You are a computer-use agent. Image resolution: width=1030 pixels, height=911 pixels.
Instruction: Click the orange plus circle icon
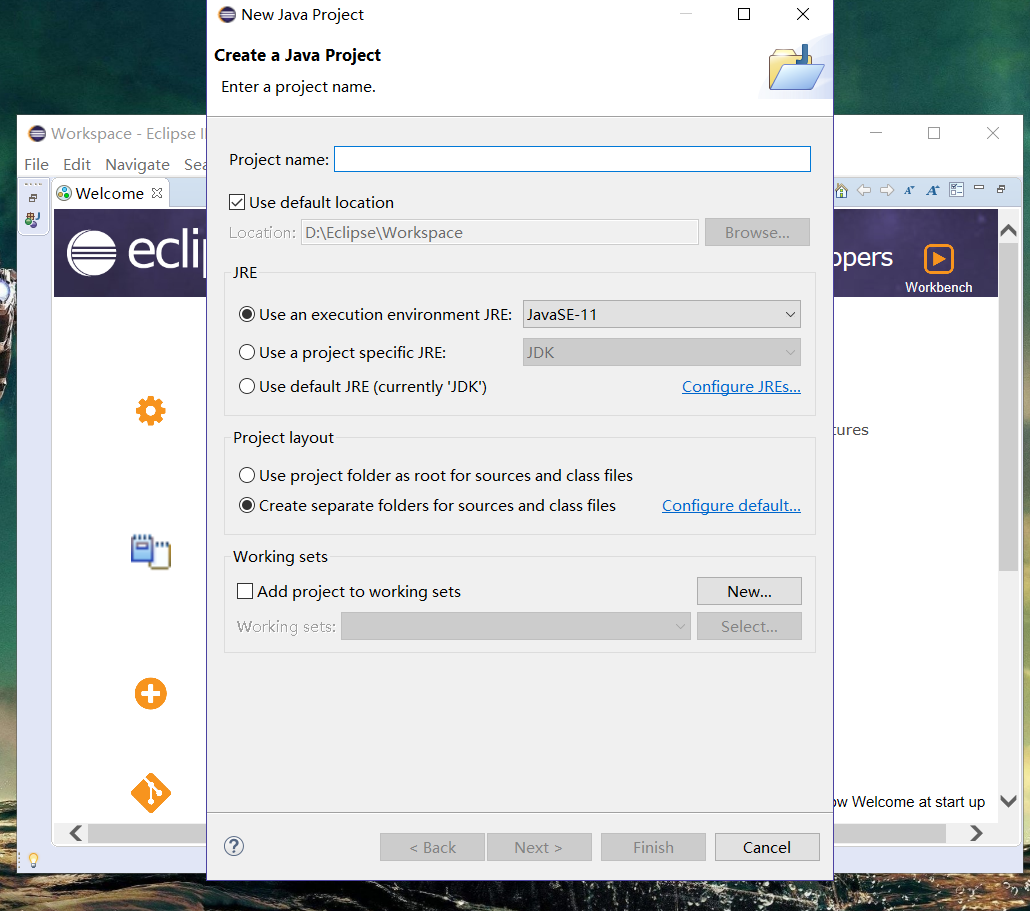150,694
